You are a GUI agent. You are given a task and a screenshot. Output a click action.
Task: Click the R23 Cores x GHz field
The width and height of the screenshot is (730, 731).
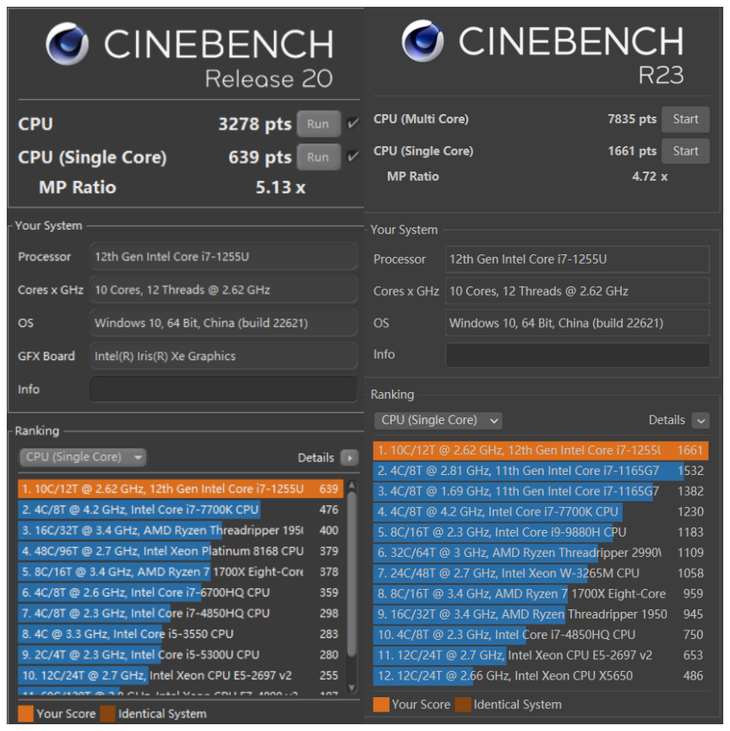click(x=578, y=291)
